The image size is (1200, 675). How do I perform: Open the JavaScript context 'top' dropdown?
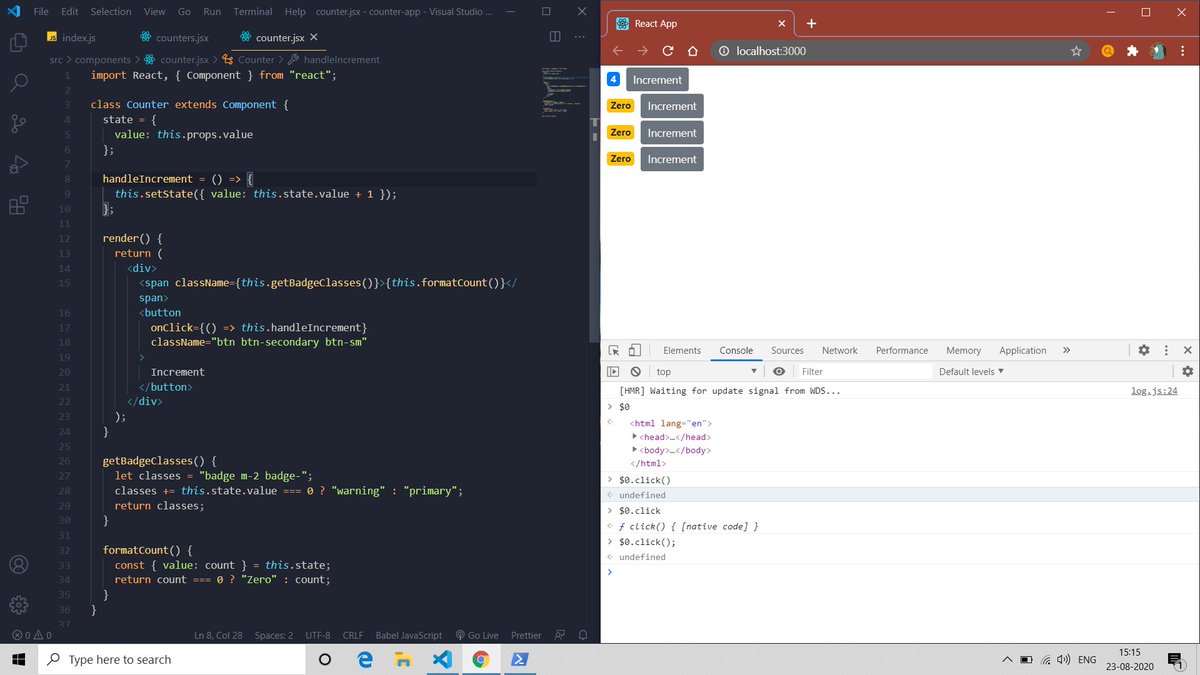[707, 371]
